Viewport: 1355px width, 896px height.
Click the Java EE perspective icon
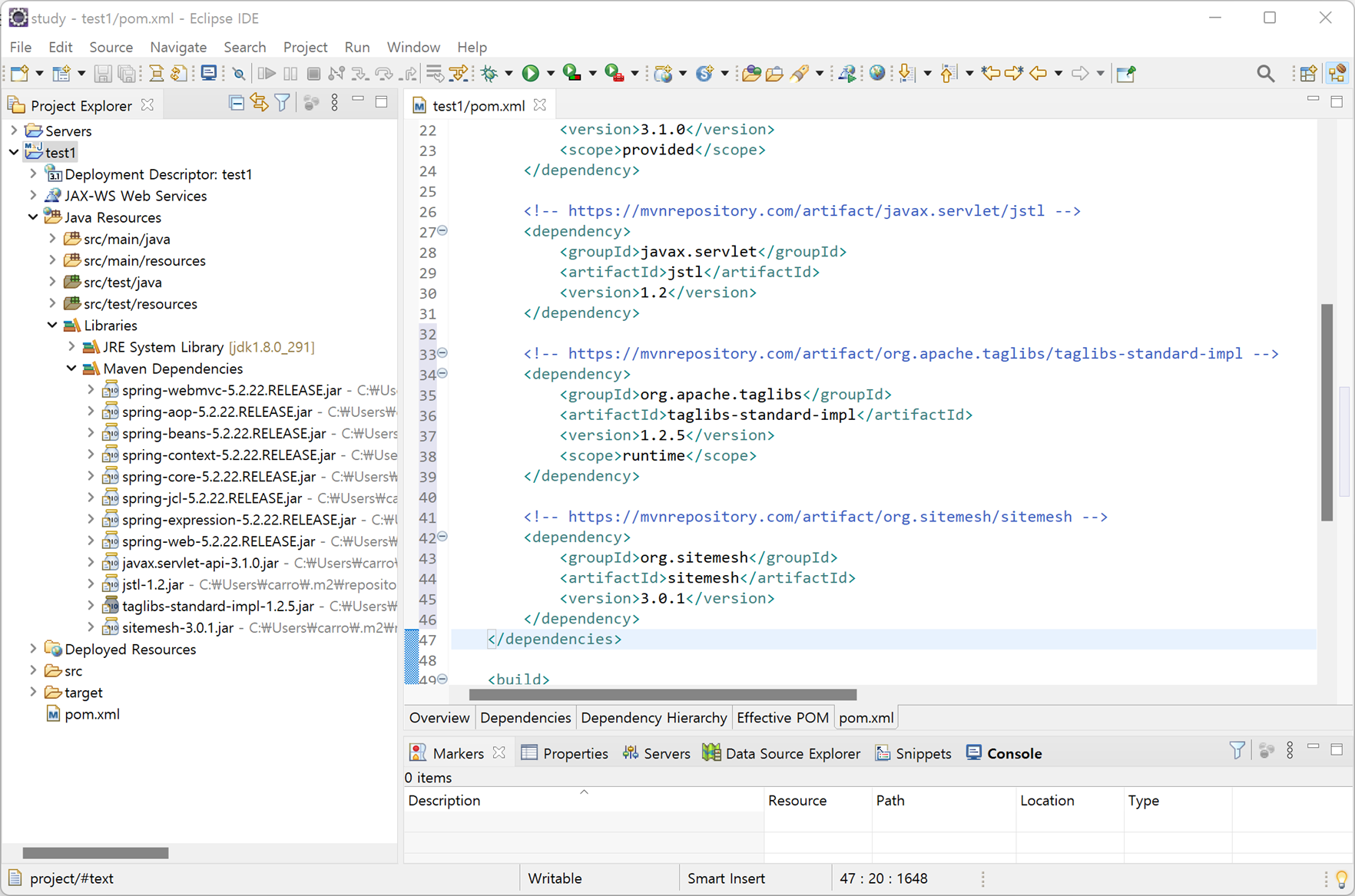coord(1337,74)
